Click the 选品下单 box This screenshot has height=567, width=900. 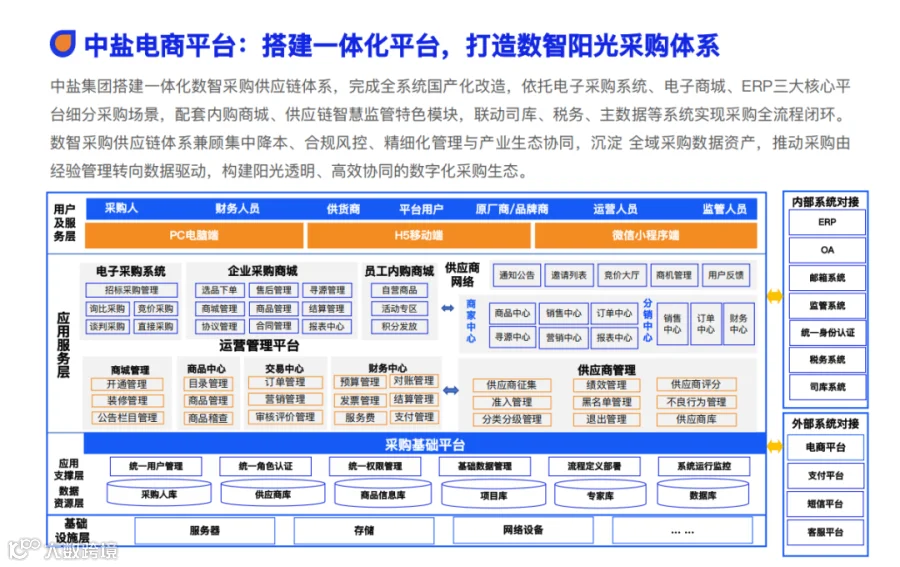[x=220, y=290]
